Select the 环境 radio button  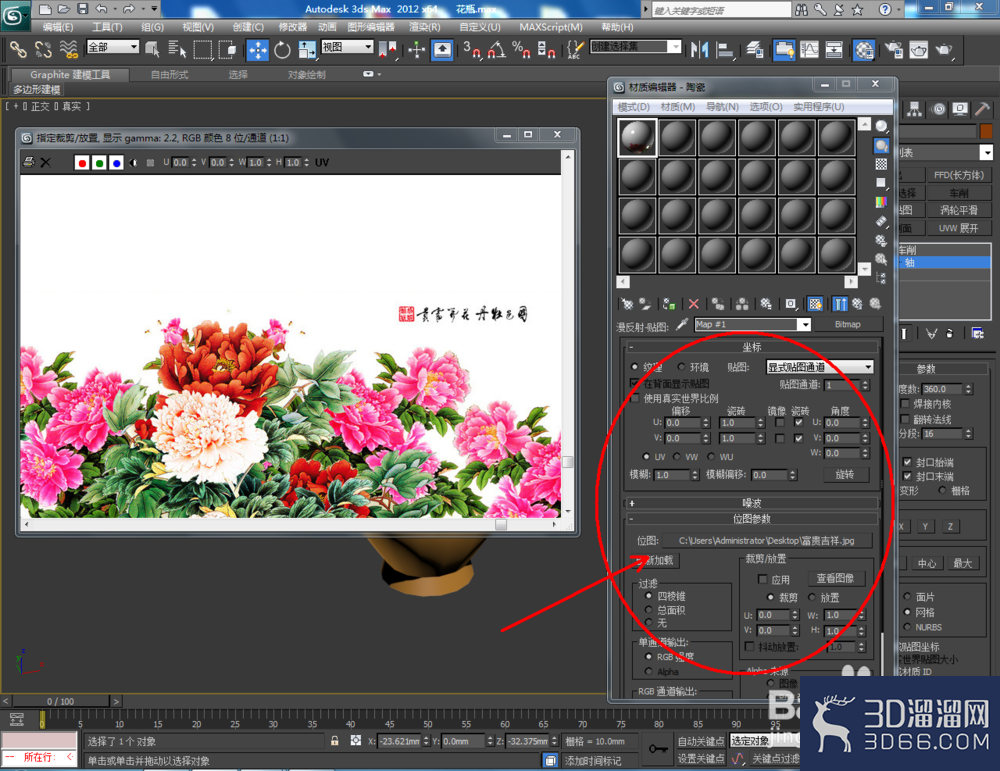(x=681, y=367)
